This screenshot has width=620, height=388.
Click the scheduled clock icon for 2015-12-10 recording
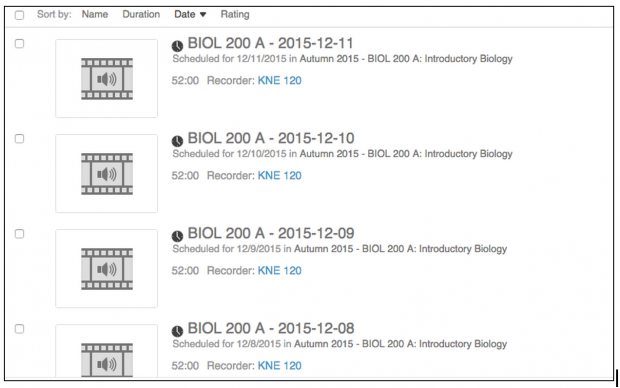tap(177, 141)
